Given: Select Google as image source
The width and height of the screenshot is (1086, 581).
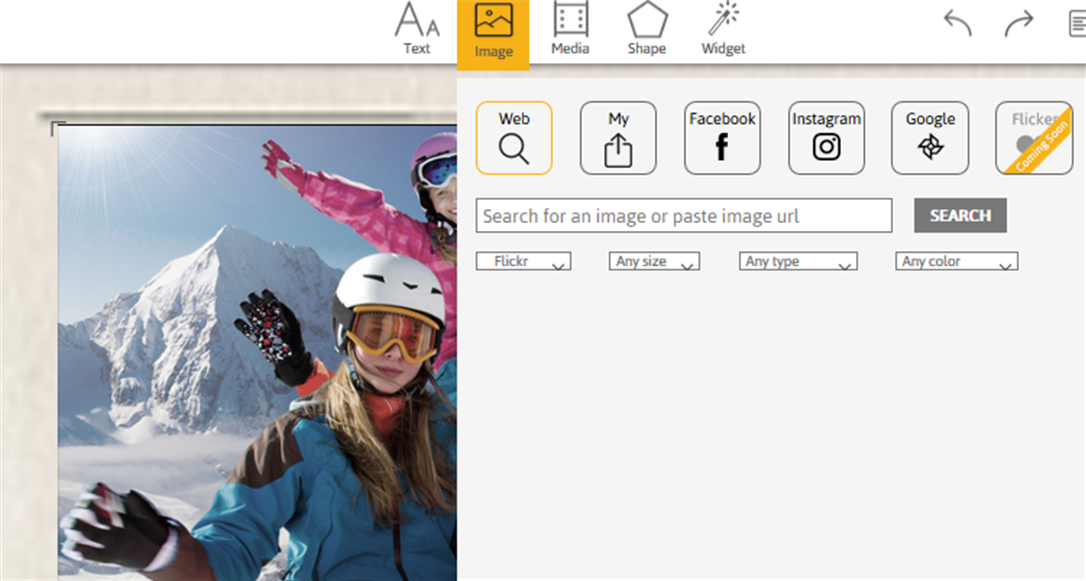Looking at the screenshot, I should pyautogui.click(x=930, y=138).
